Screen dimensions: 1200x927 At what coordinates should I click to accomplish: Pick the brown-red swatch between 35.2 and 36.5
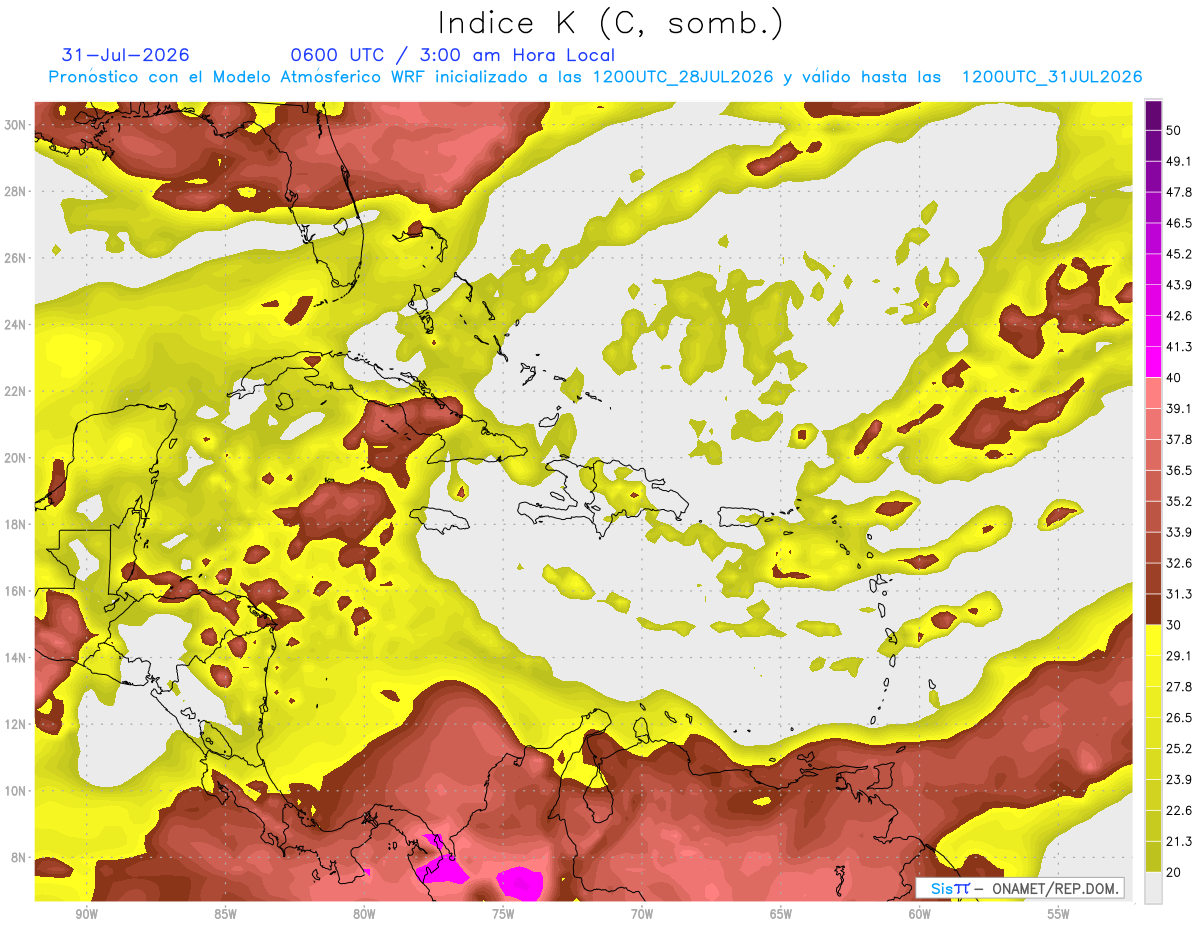coord(1153,485)
